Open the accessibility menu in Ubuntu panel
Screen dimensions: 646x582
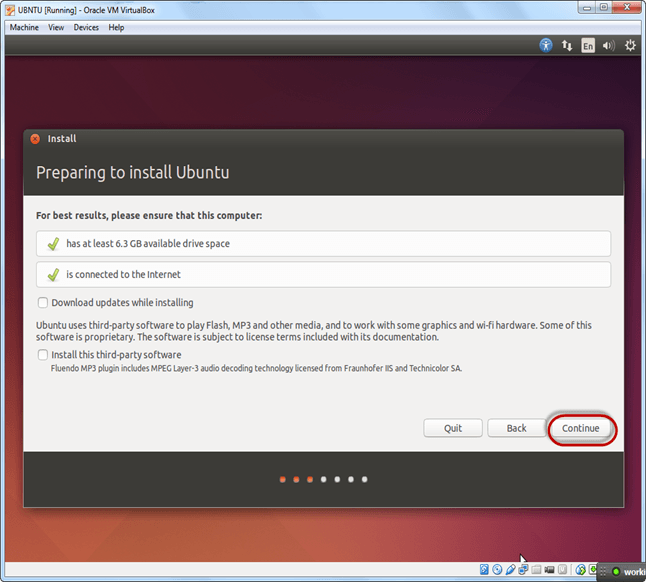click(x=546, y=45)
